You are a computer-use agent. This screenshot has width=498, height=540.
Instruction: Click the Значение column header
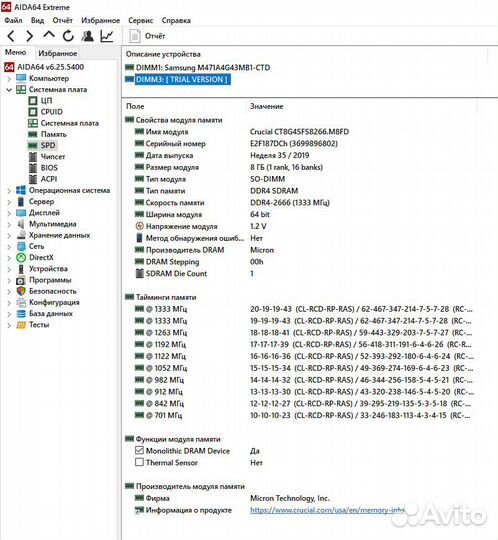click(267, 106)
